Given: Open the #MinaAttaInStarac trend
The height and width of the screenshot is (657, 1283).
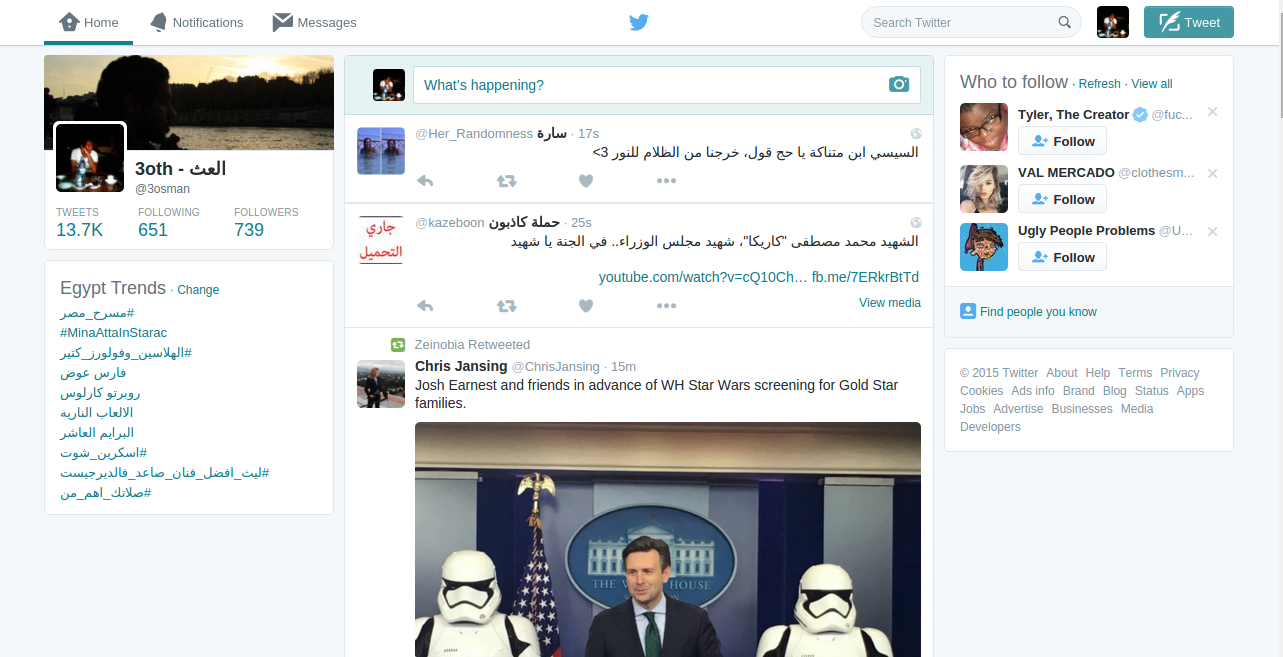Looking at the screenshot, I should pos(113,332).
